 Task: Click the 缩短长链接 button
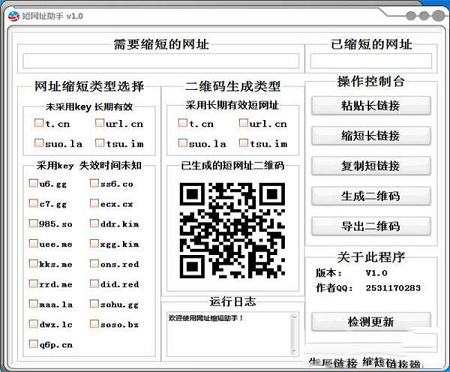point(371,136)
